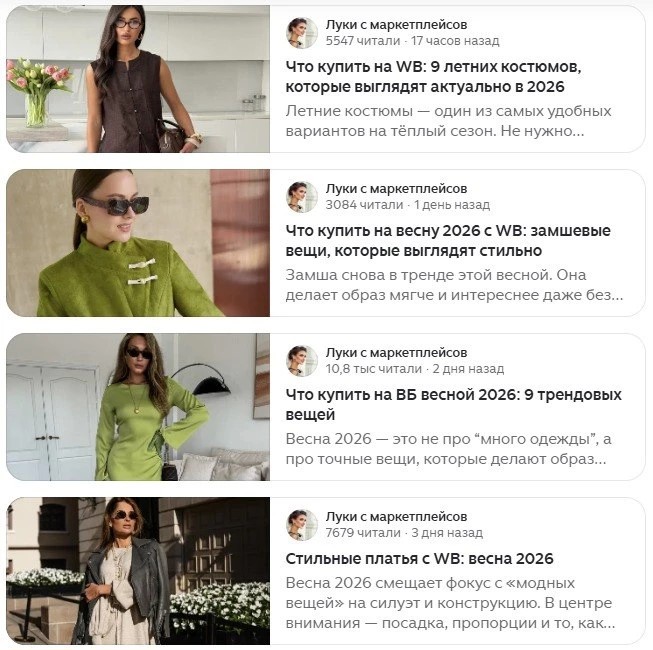Click channel avatar on suede items article

pyautogui.click(x=302, y=197)
